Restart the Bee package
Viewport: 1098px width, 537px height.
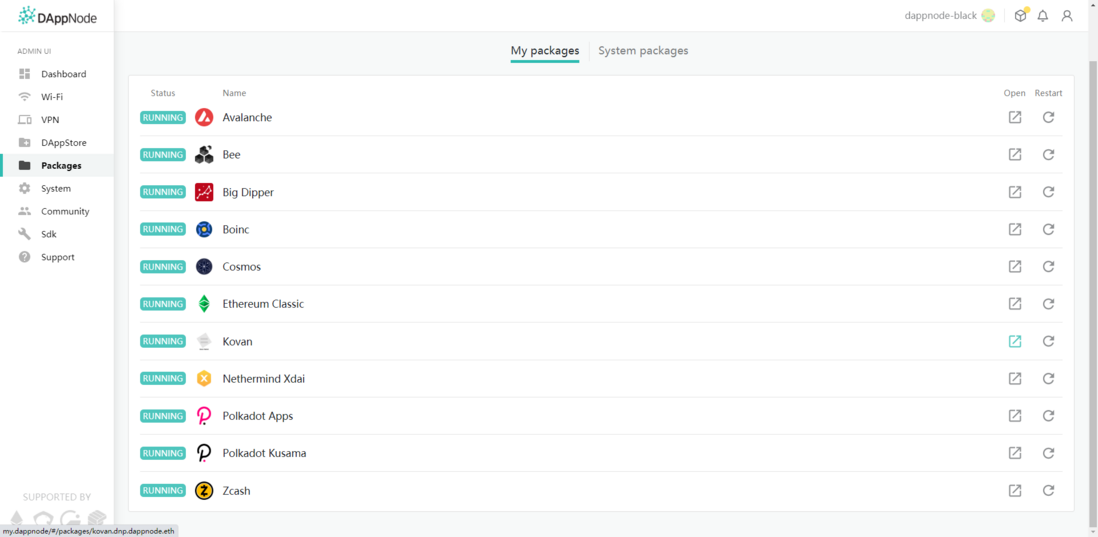click(1048, 154)
